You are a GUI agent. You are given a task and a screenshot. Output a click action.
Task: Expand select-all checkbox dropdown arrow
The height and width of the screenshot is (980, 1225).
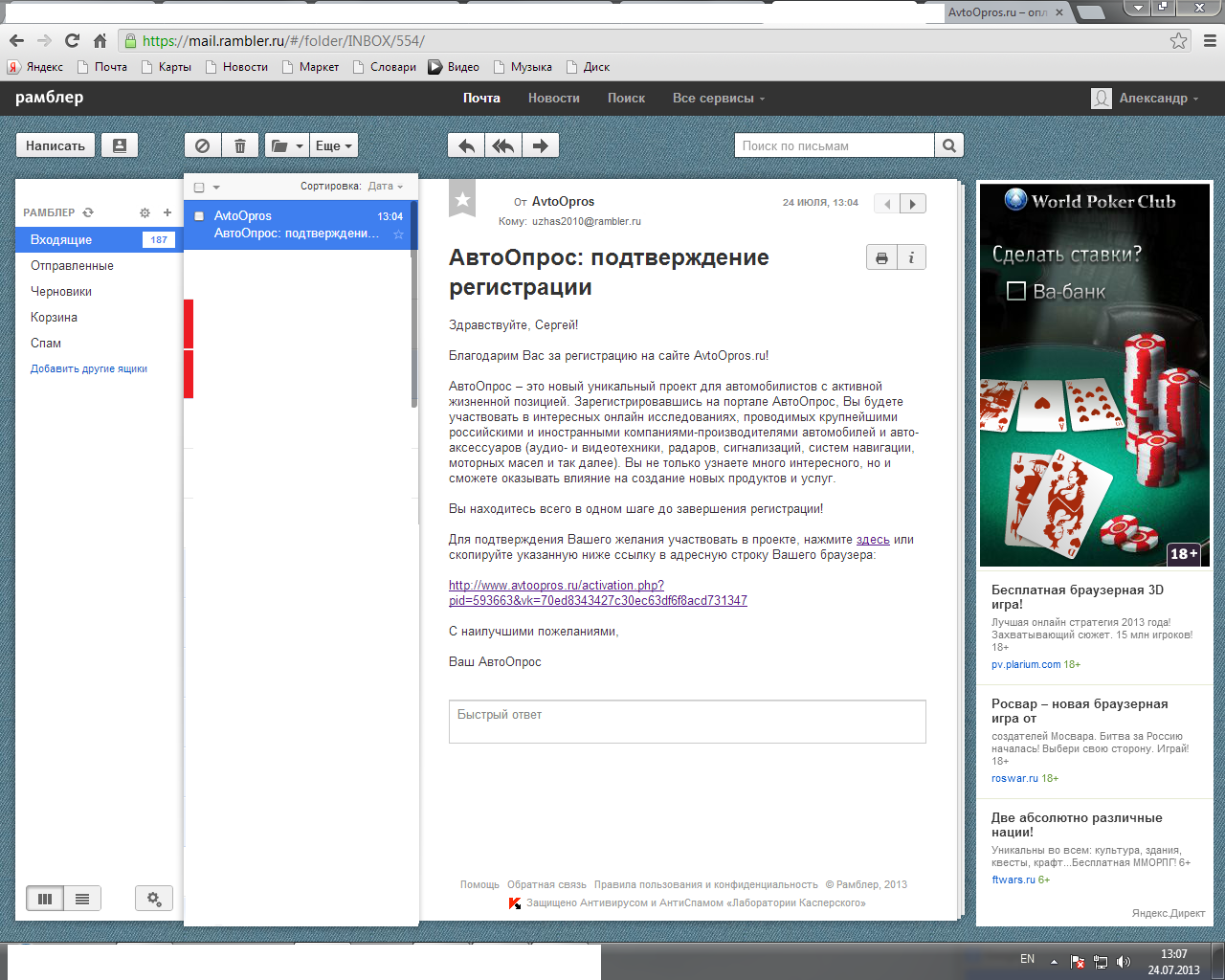(216, 187)
